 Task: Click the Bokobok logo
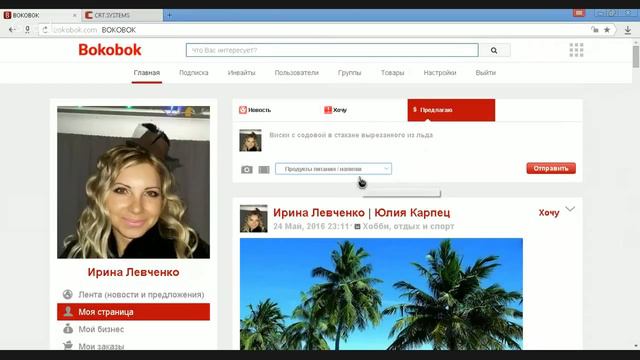[110, 50]
